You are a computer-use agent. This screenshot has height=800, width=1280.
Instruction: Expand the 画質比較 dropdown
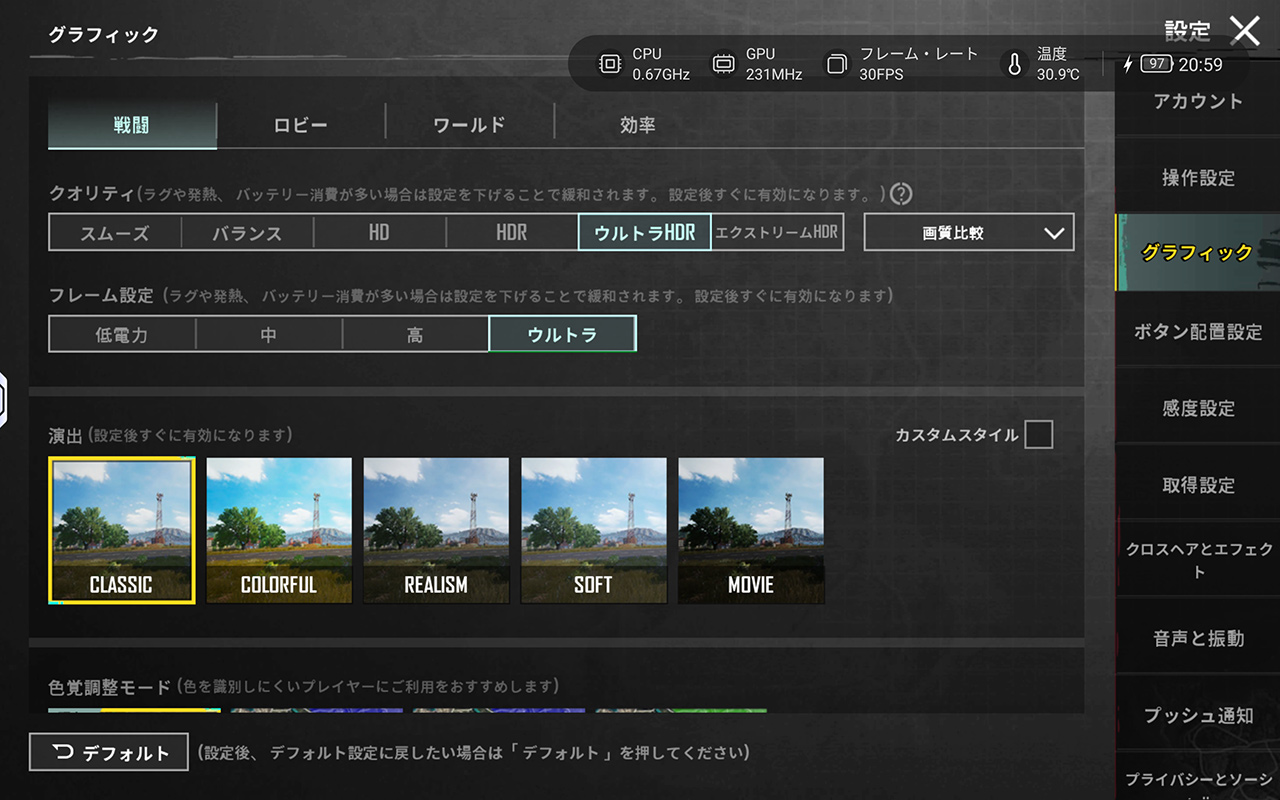pyautogui.click(x=968, y=232)
